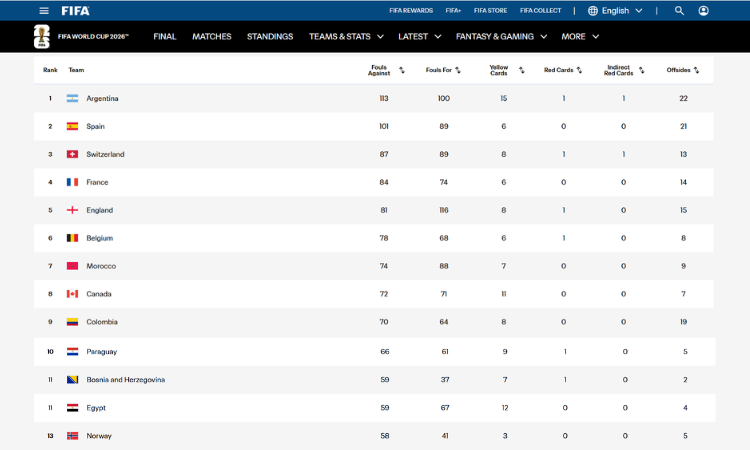750x450 pixels.
Task: Open the Spain team name link
Action: click(x=96, y=126)
